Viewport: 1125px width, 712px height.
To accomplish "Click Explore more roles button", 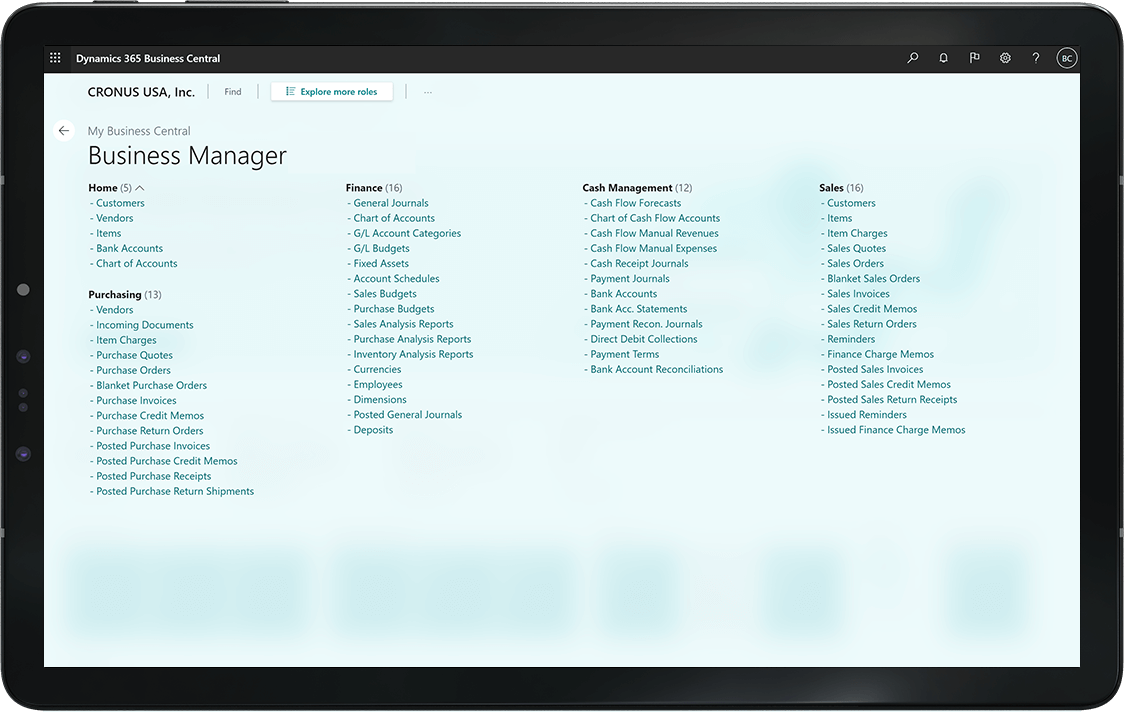I will coord(332,92).
